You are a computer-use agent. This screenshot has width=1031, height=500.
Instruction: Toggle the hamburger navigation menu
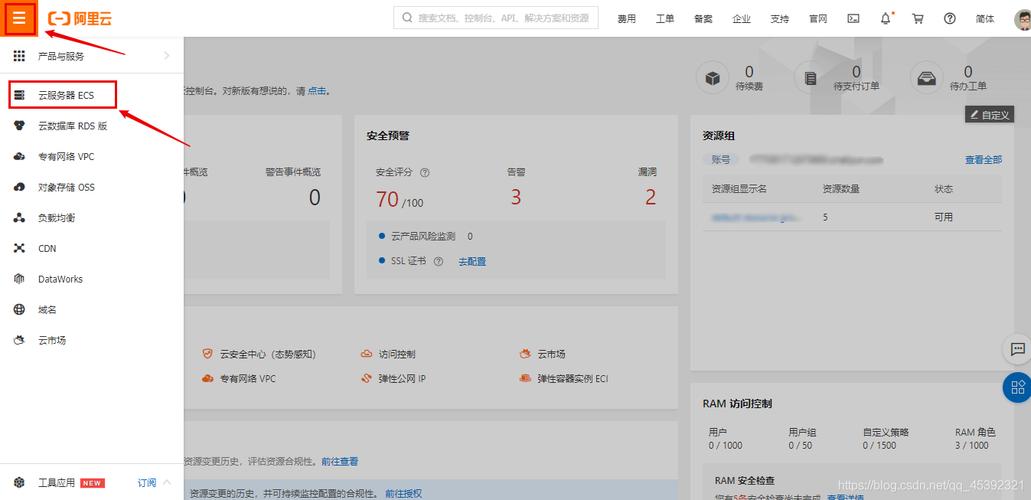coord(18,18)
